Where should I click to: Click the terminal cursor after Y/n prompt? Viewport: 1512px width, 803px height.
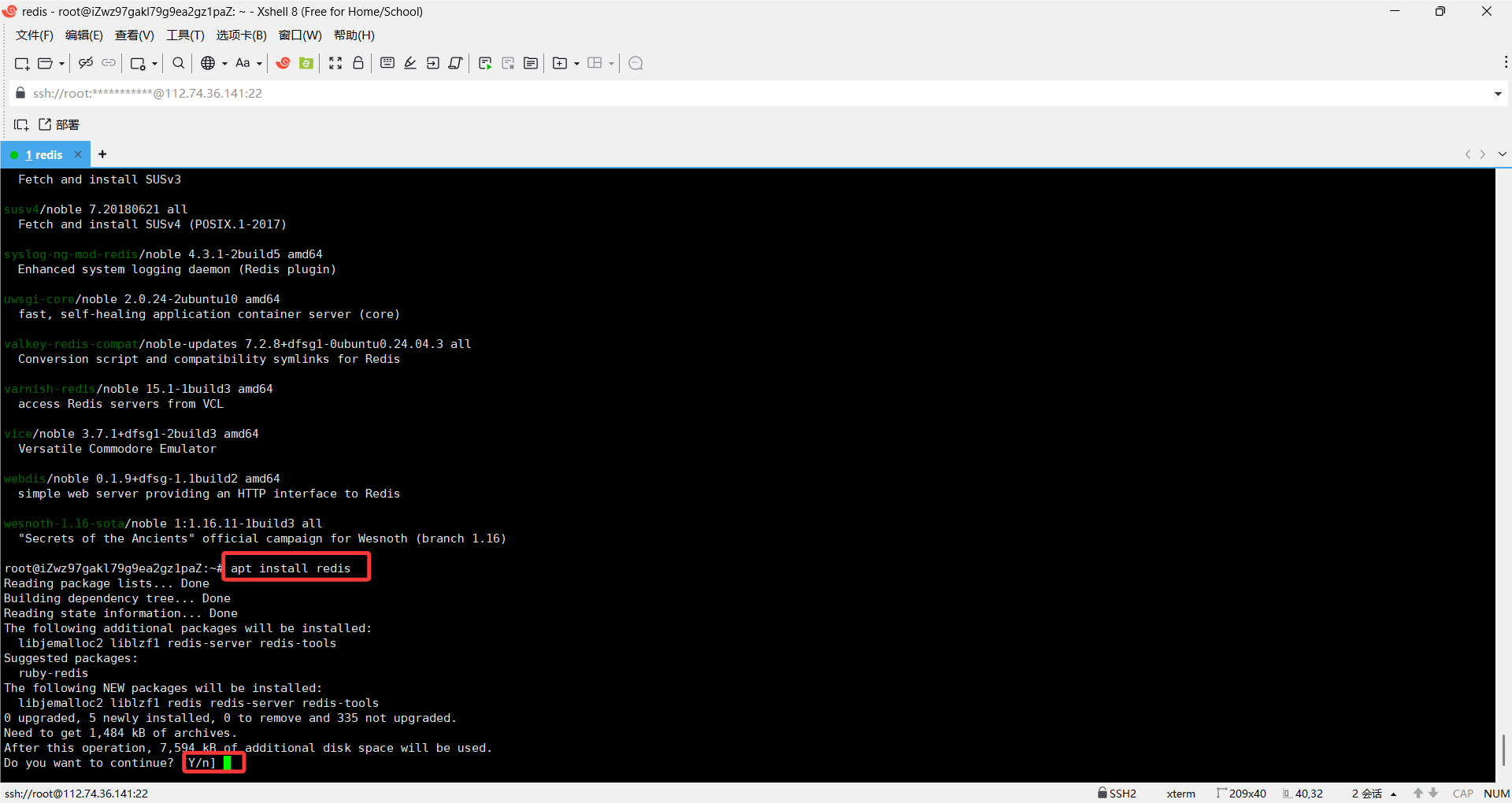click(227, 763)
